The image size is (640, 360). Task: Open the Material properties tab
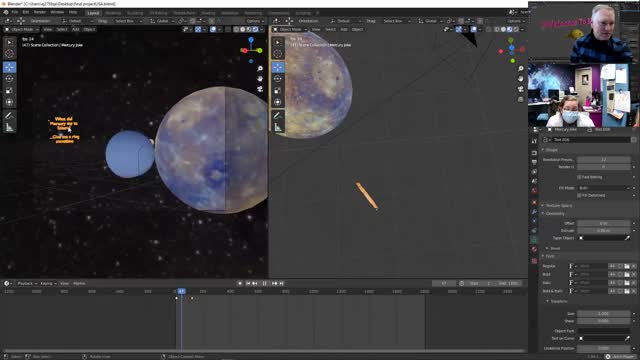coord(534,249)
